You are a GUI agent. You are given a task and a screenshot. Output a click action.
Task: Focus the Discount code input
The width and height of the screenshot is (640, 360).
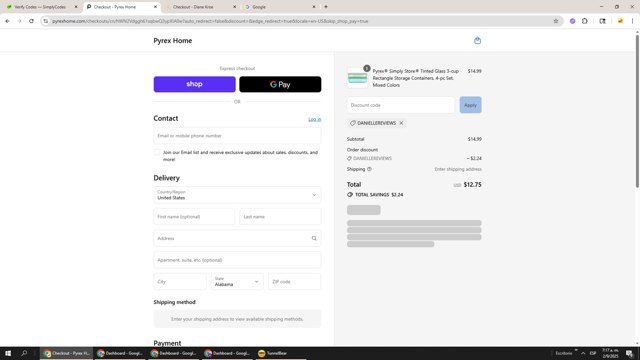tap(401, 105)
